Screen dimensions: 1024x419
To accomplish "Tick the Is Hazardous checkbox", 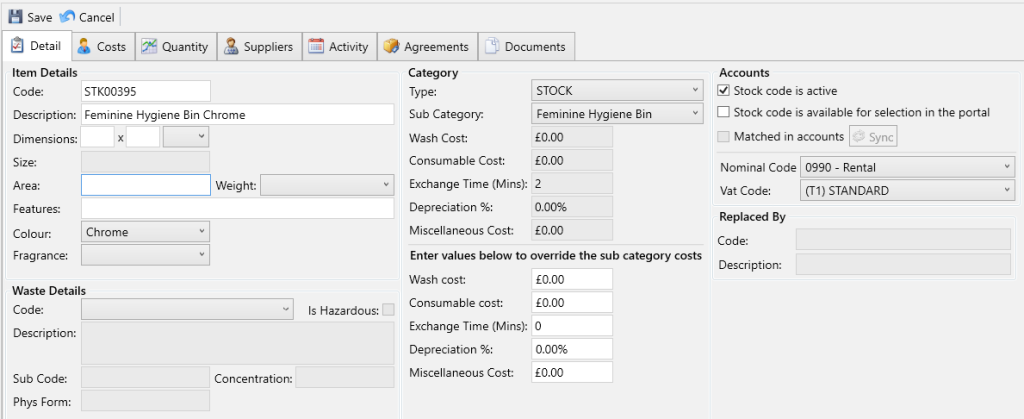I will pyautogui.click(x=388, y=310).
